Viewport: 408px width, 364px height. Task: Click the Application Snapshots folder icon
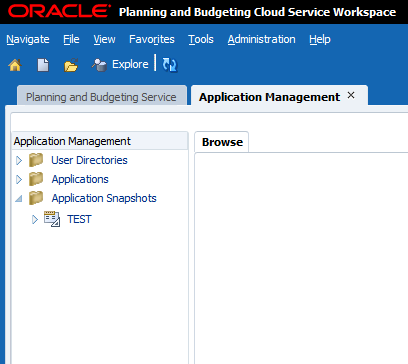click(36, 198)
